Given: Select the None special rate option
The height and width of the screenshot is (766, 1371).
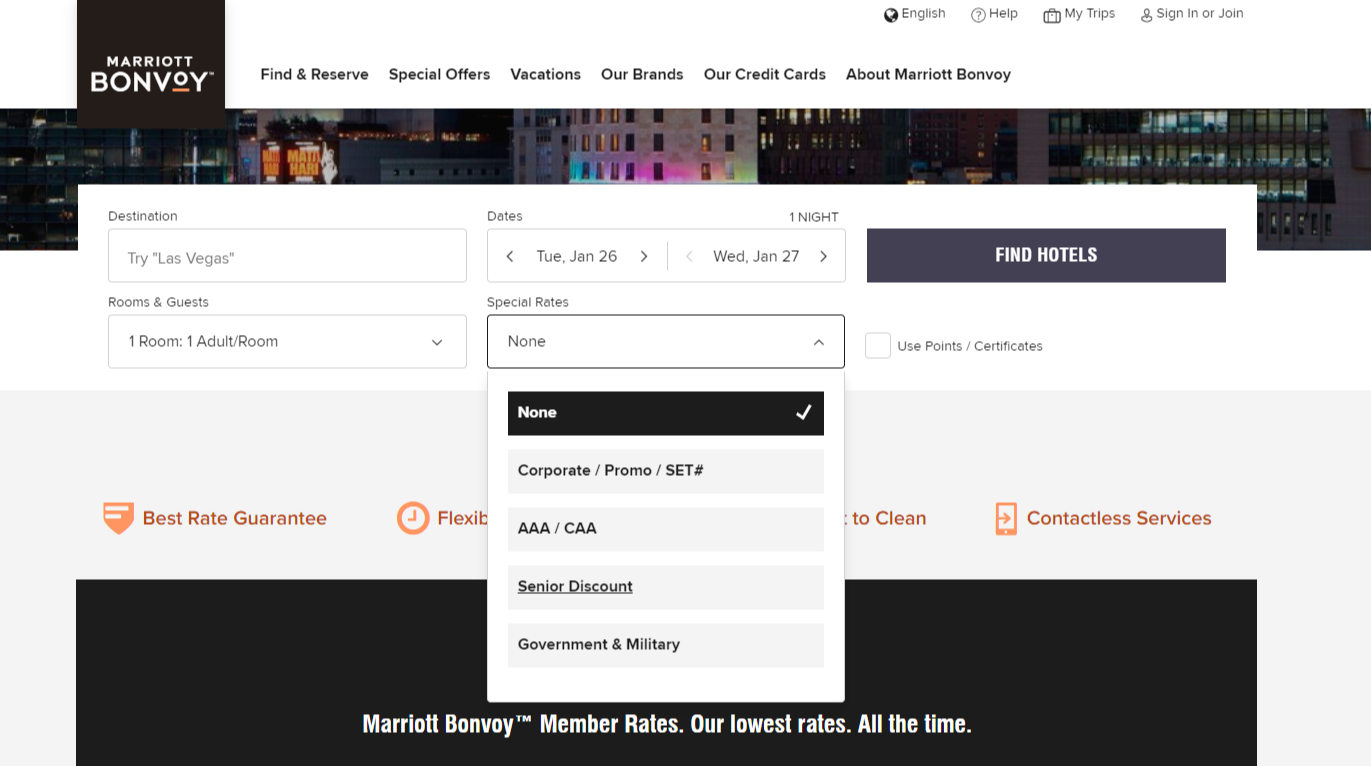Looking at the screenshot, I should click(x=666, y=413).
